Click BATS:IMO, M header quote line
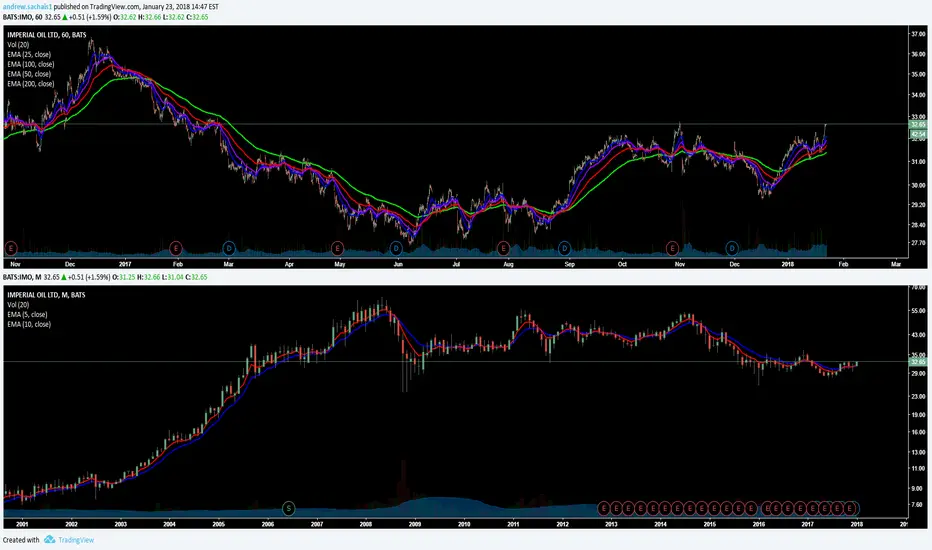932x550 pixels. click(x=105, y=277)
